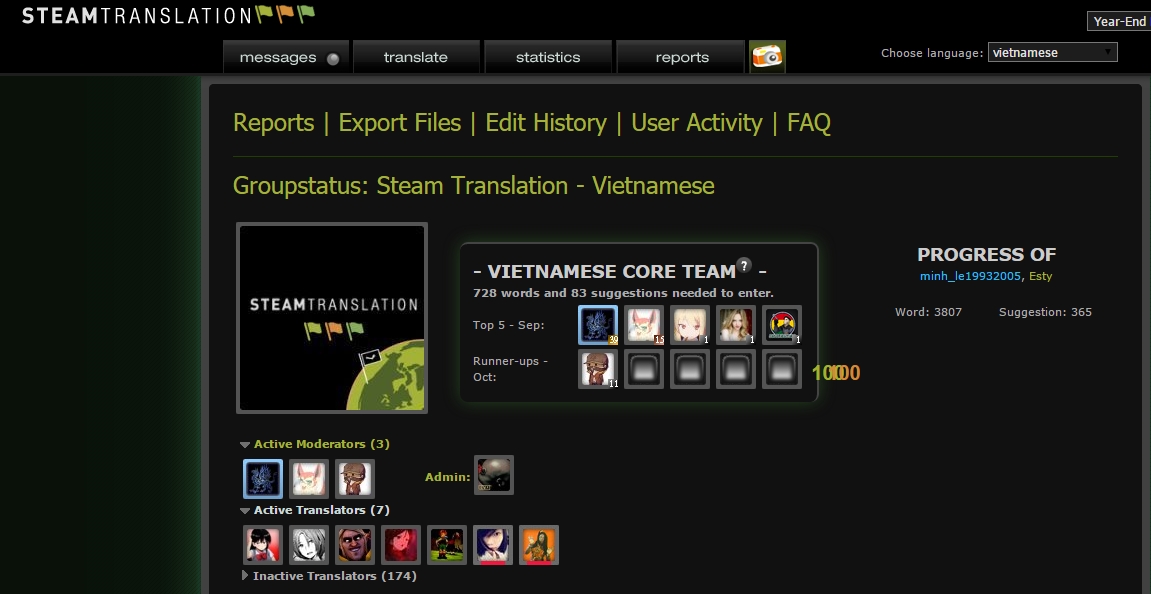Viewport: 1151px width, 594px height.
Task: Click the Esty name link
Action: (1041, 276)
